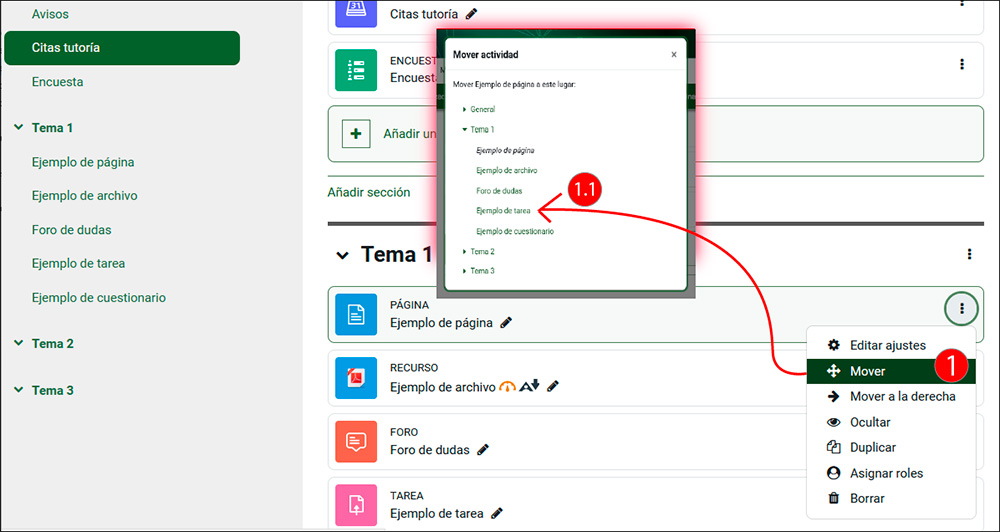Open Avisos in the sidebar
Screen dimensions: 1000x532
pos(50,13)
